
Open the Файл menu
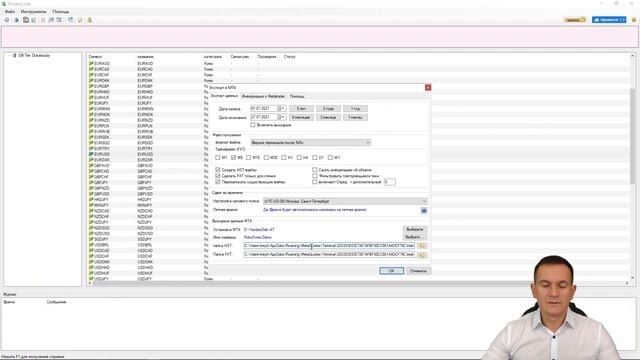(10, 11)
